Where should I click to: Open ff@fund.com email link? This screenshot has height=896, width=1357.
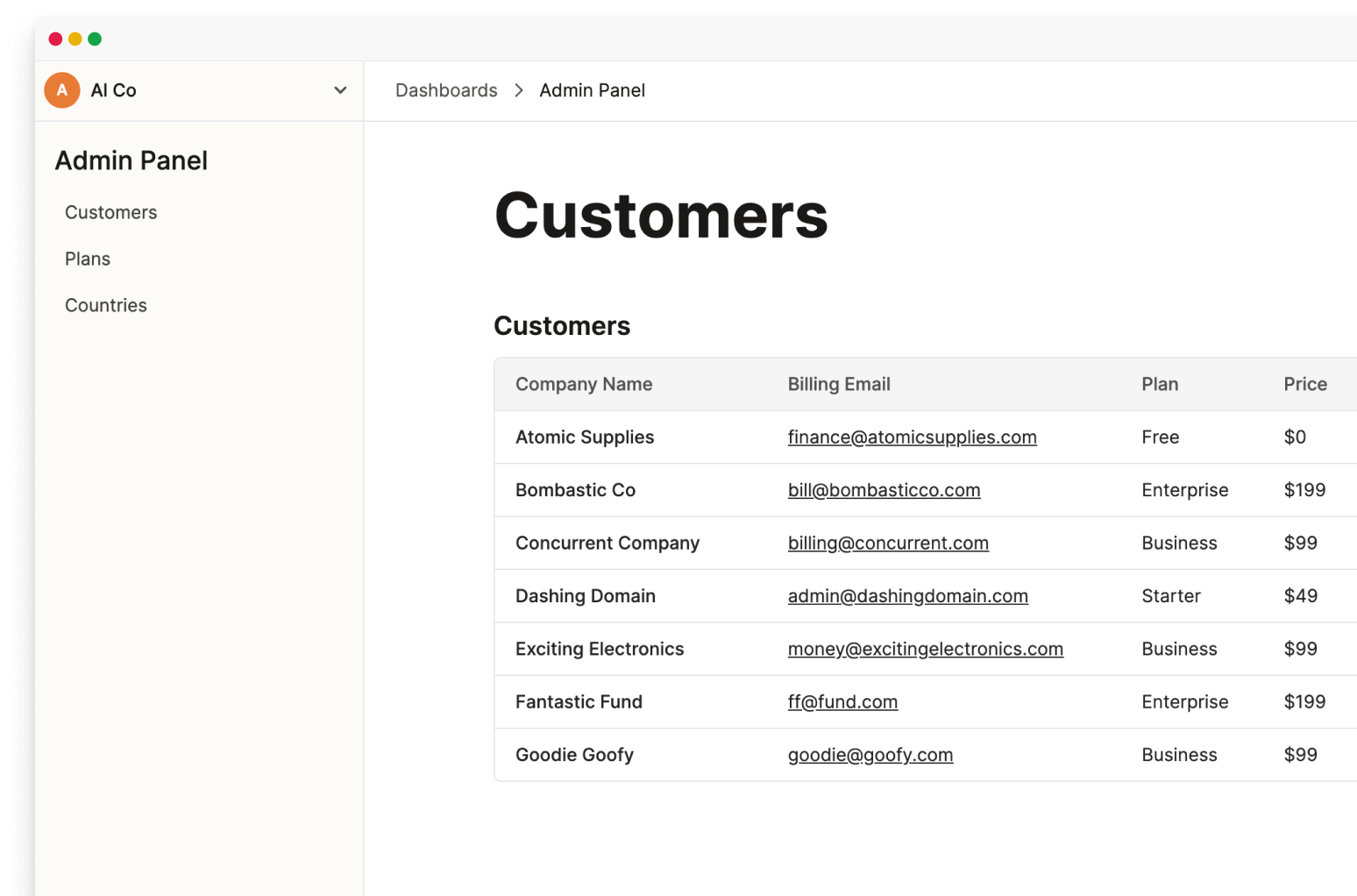(x=842, y=701)
